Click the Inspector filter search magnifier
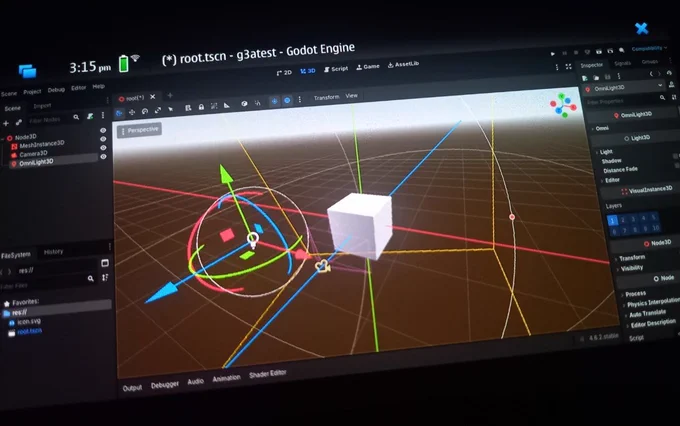 click(x=662, y=98)
